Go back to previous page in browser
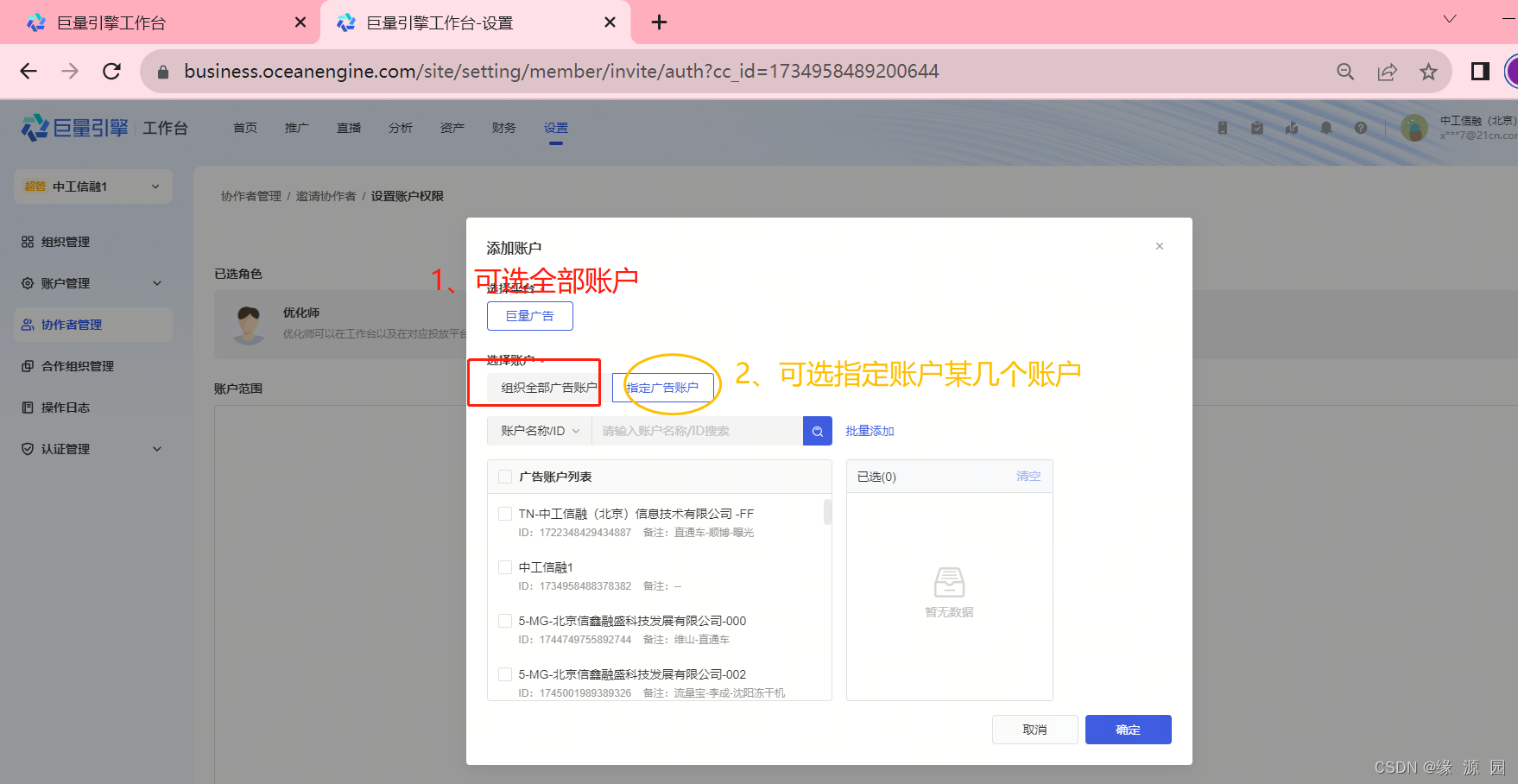The width and height of the screenshot is (1518, 784). pos(28,72)
